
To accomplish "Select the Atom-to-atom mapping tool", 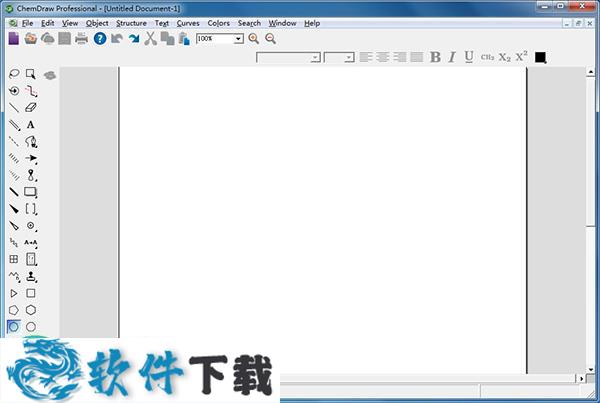I will pos(31,242).
